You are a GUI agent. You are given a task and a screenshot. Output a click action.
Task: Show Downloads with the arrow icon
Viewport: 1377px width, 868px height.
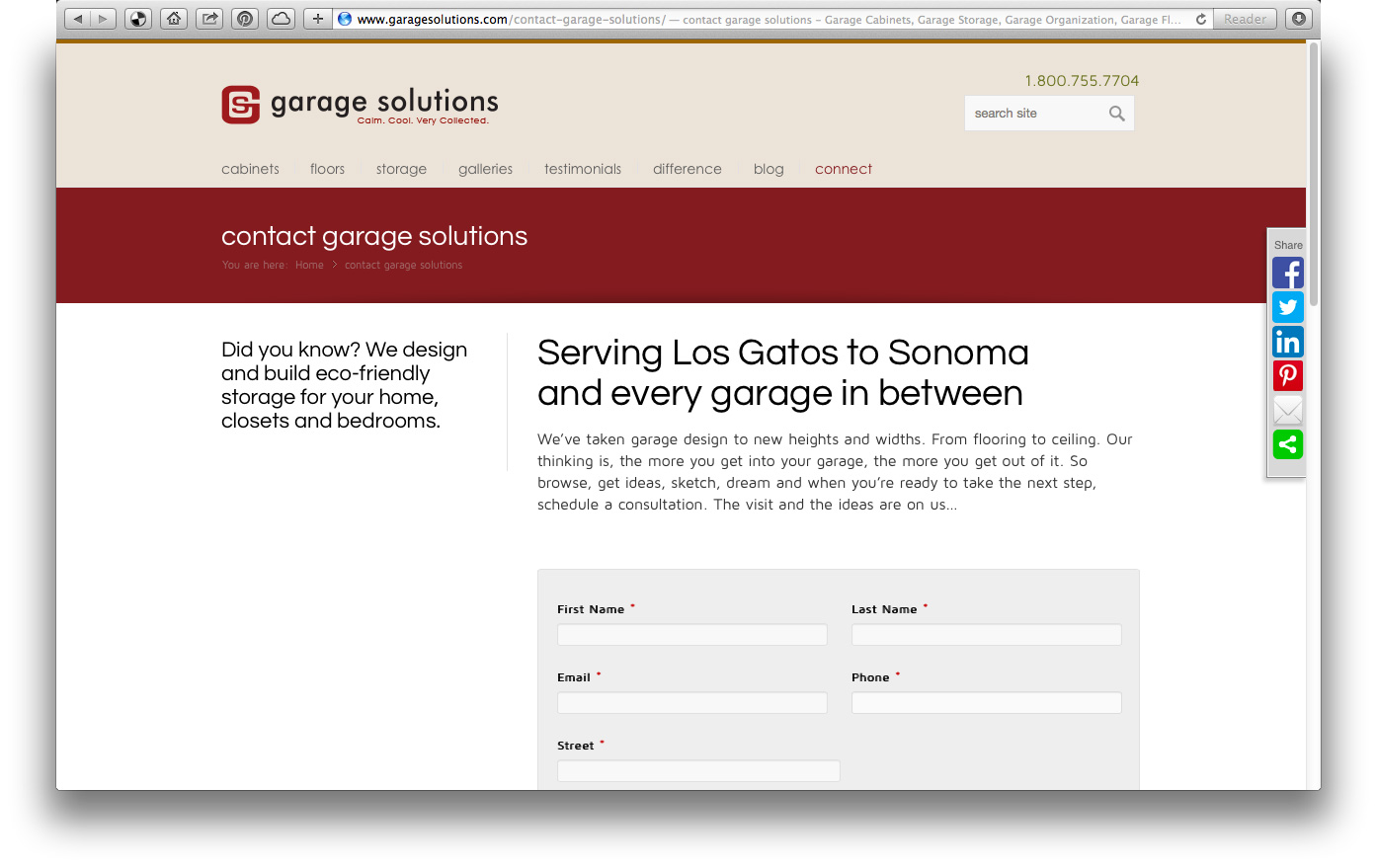click(1299, 19)
